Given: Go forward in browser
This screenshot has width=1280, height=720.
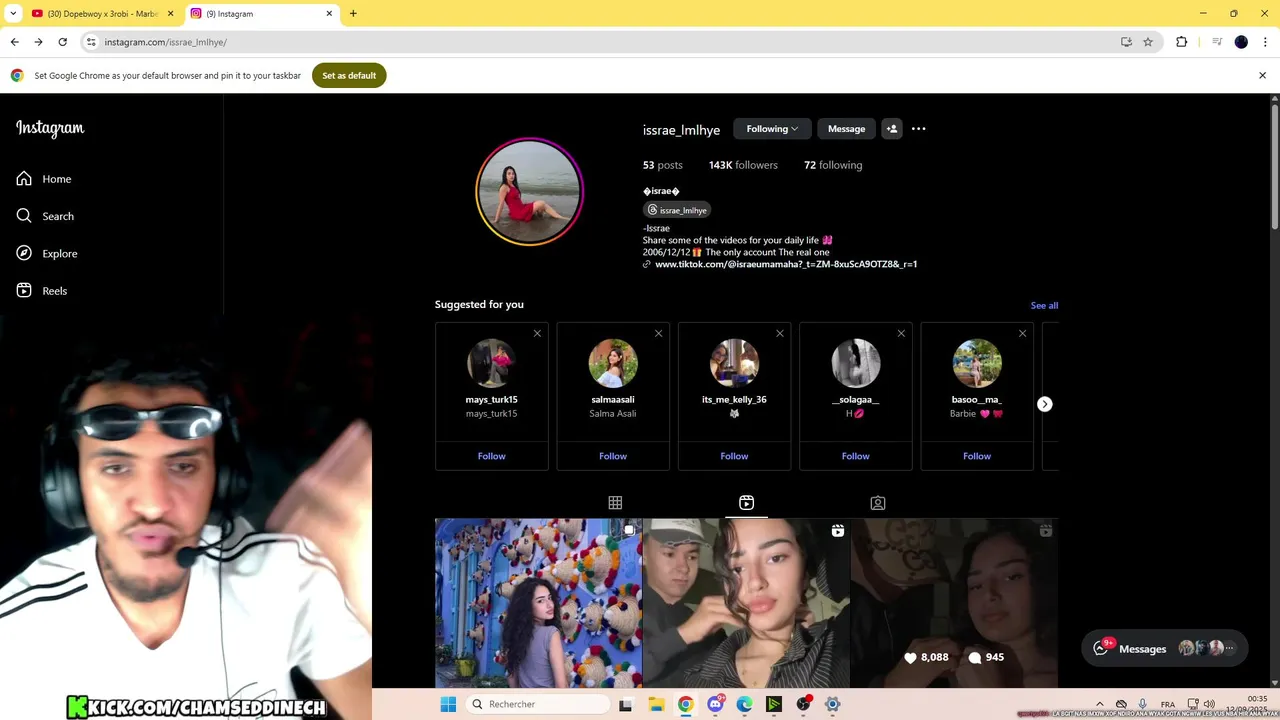Looking at the screenshot, I should click(38, 42).
